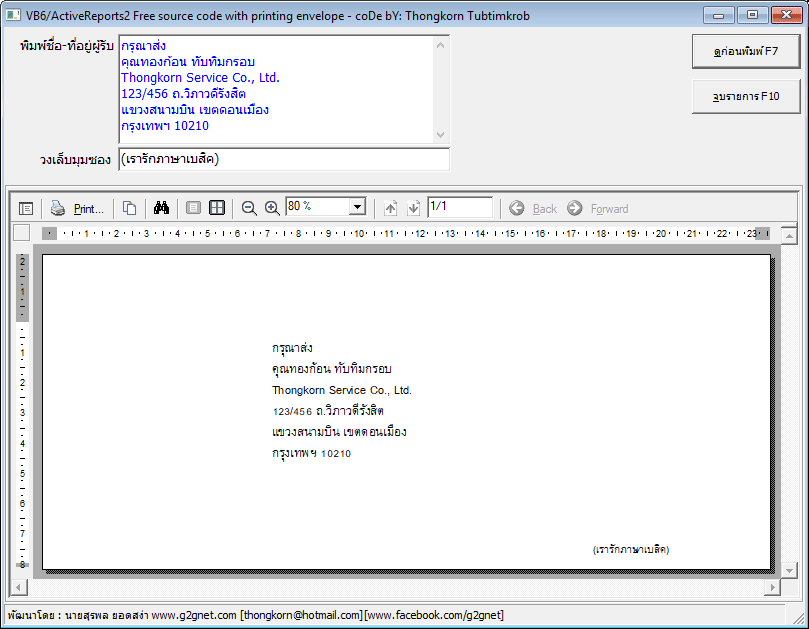This screenshot has width=809, height=629.
Task: Minimize the envelope printing window
Action: [718, 15]
